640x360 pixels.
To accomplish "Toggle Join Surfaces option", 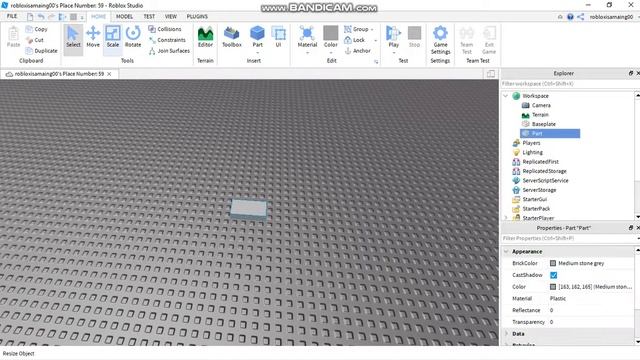I will coord(169,51).
